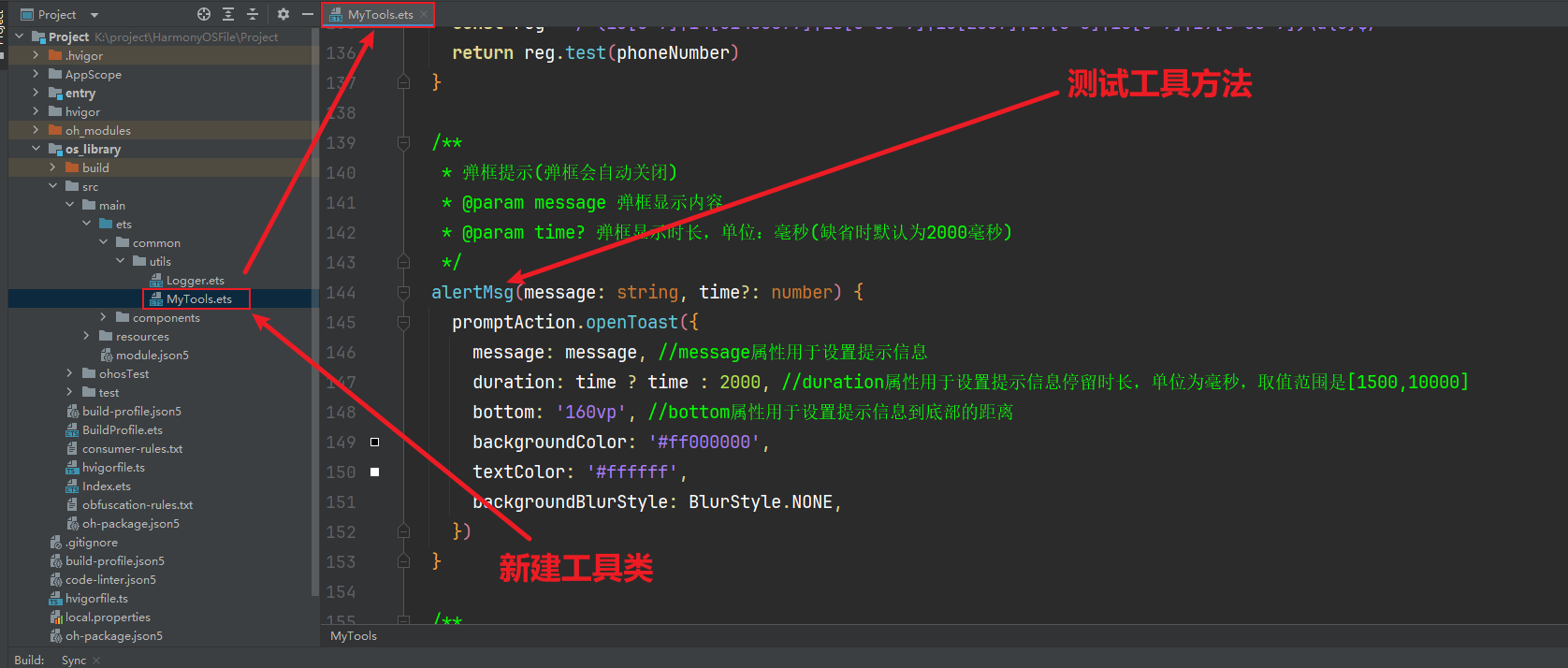Select code-linter.json5 file
1568x668 pixels.
tap(111, 580)
